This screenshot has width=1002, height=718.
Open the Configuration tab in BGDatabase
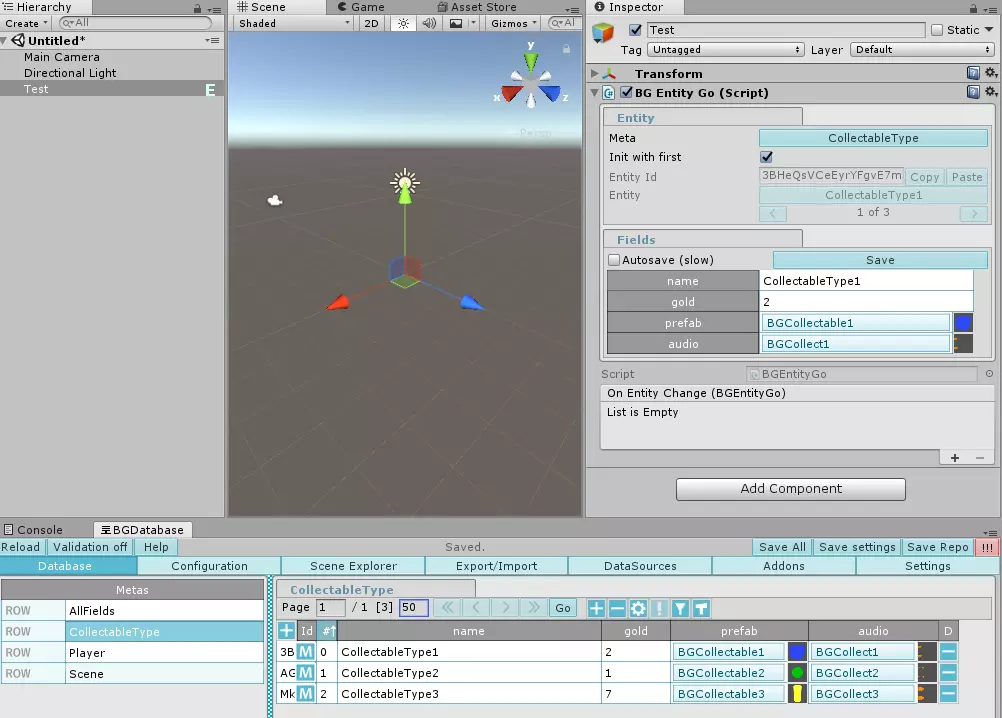pyautogui.click(x=209, y=566)
